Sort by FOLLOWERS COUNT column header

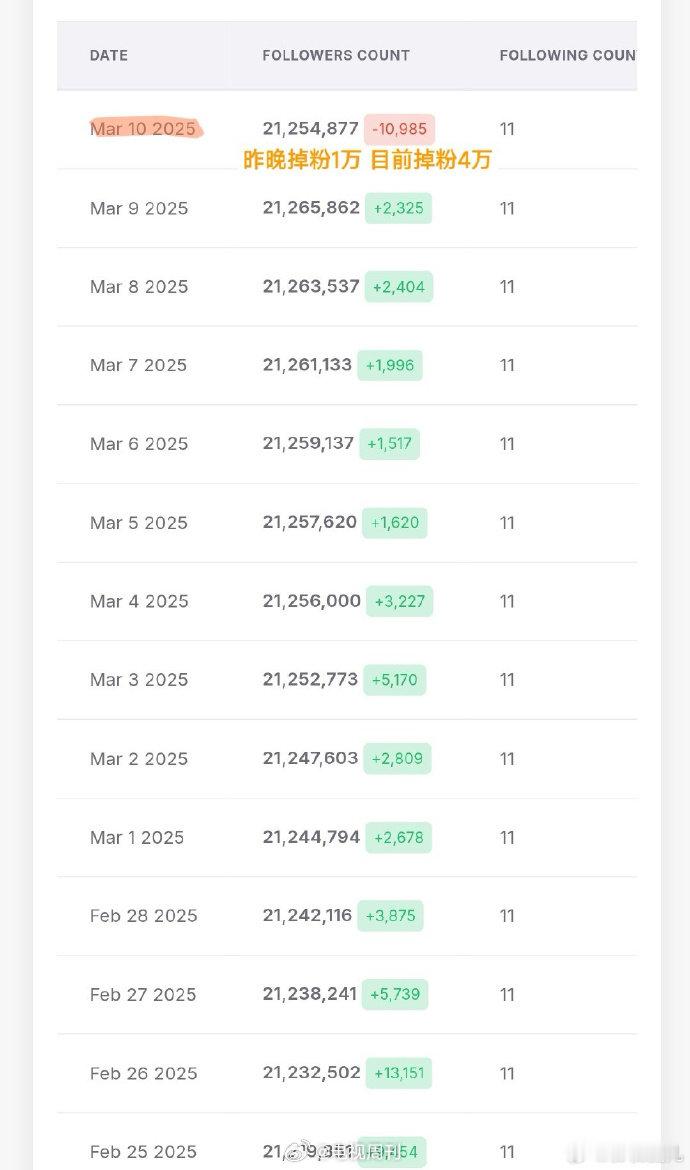pos(336,55)
